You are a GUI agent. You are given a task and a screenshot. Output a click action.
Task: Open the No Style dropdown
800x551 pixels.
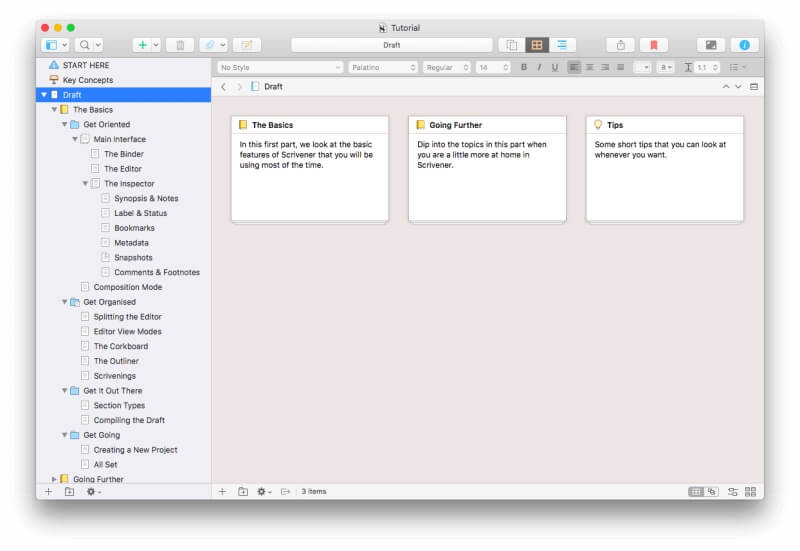280,67
